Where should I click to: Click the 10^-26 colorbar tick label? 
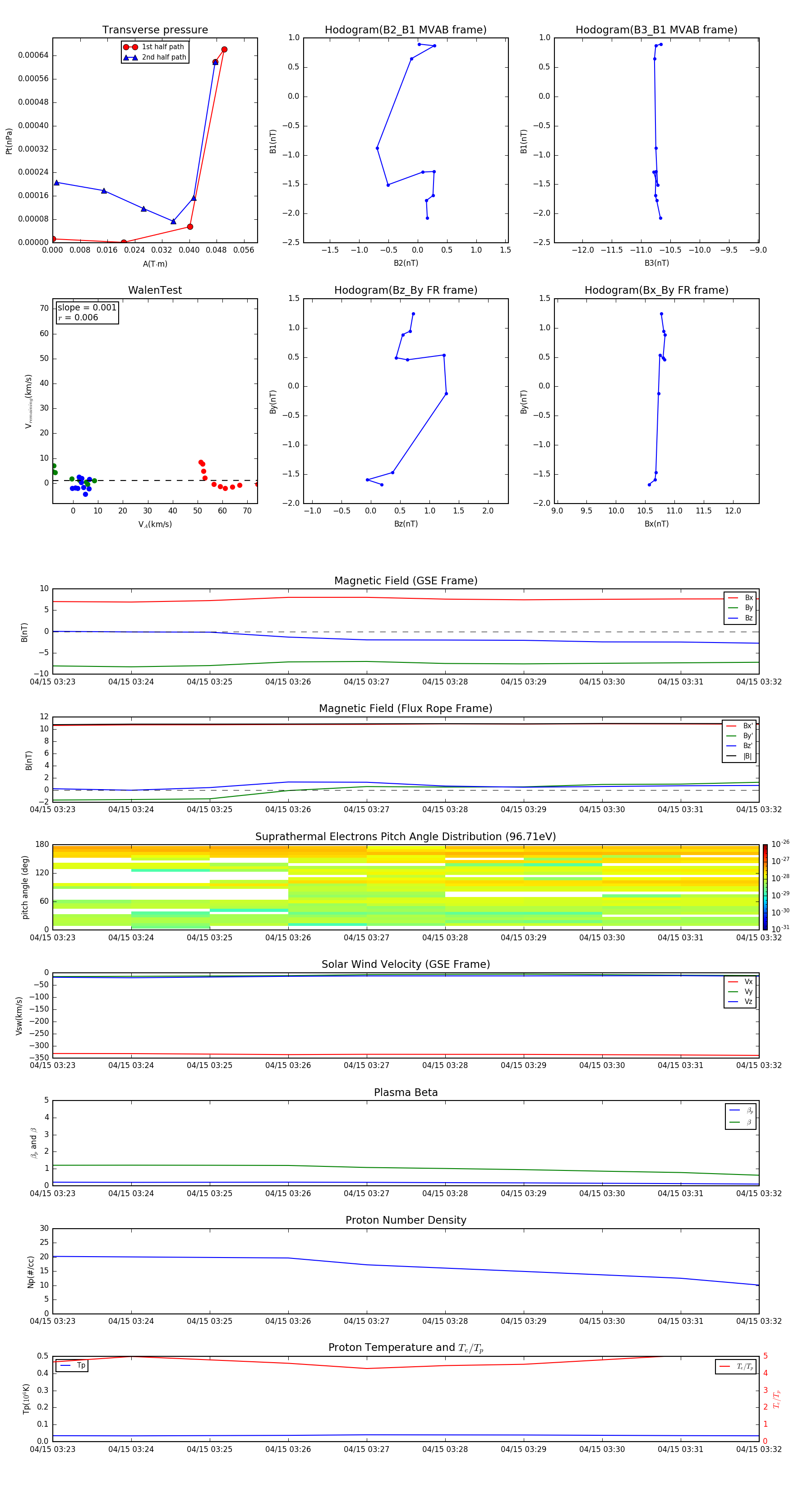pos(780,844)
